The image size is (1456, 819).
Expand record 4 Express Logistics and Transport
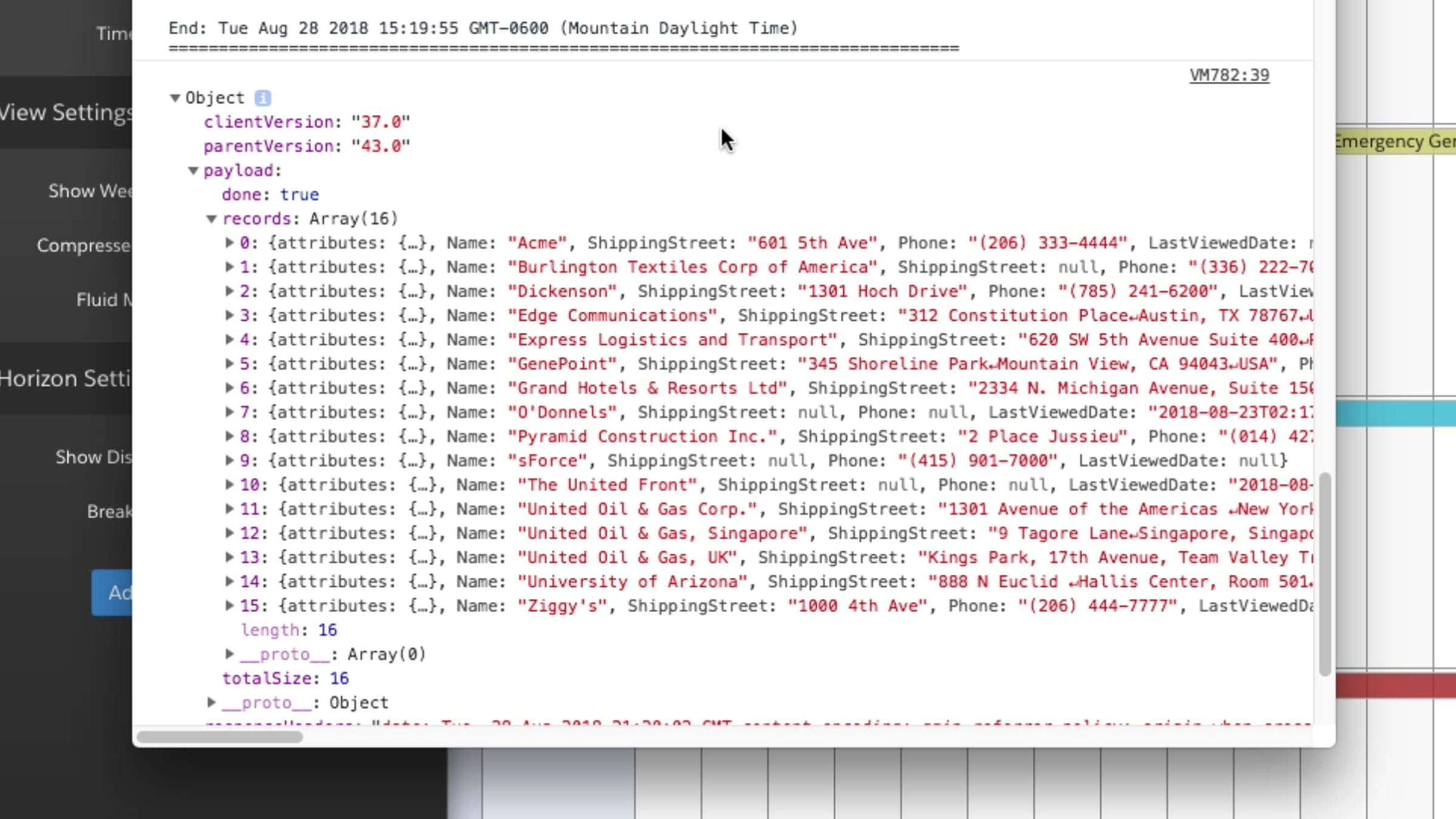coord(229,340)
